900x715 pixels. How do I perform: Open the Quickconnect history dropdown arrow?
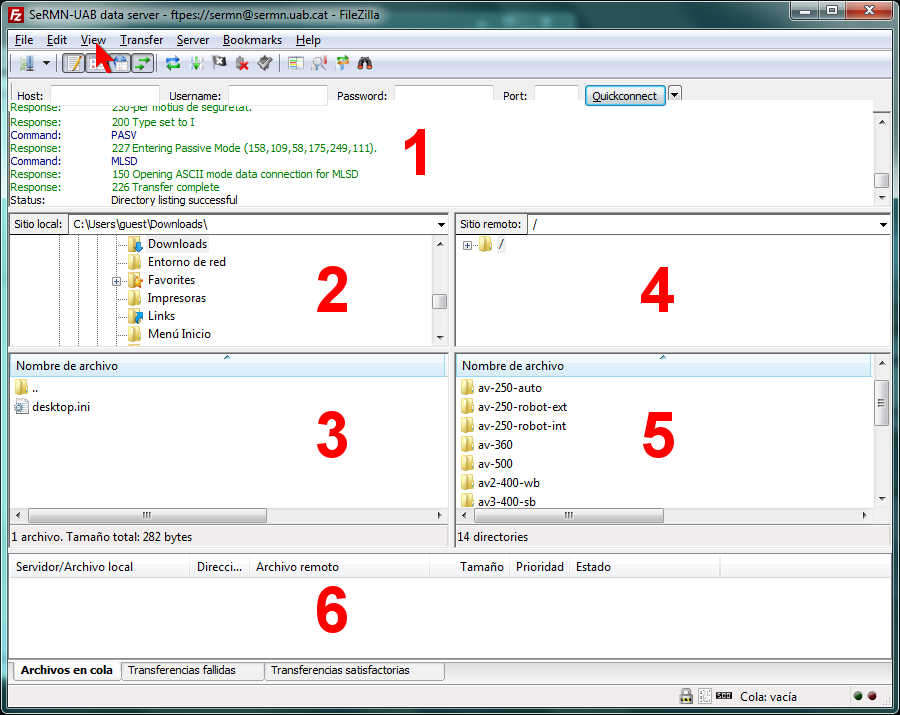(675, 94)
